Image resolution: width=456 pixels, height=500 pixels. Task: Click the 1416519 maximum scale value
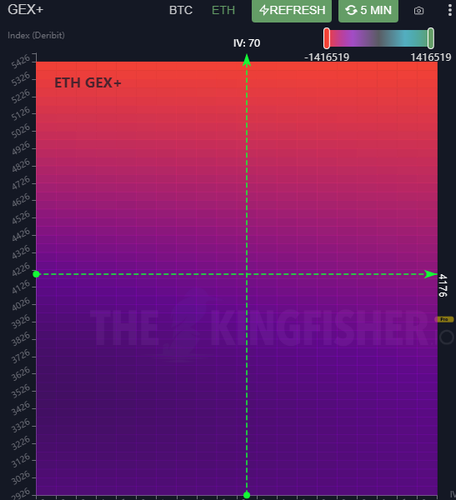pos(431,57)
